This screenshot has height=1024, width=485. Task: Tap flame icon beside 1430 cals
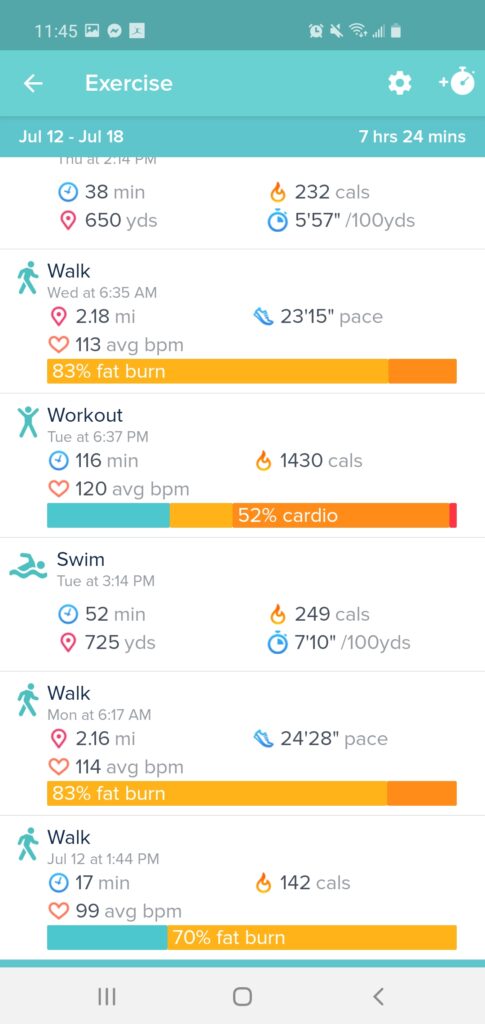263,461
